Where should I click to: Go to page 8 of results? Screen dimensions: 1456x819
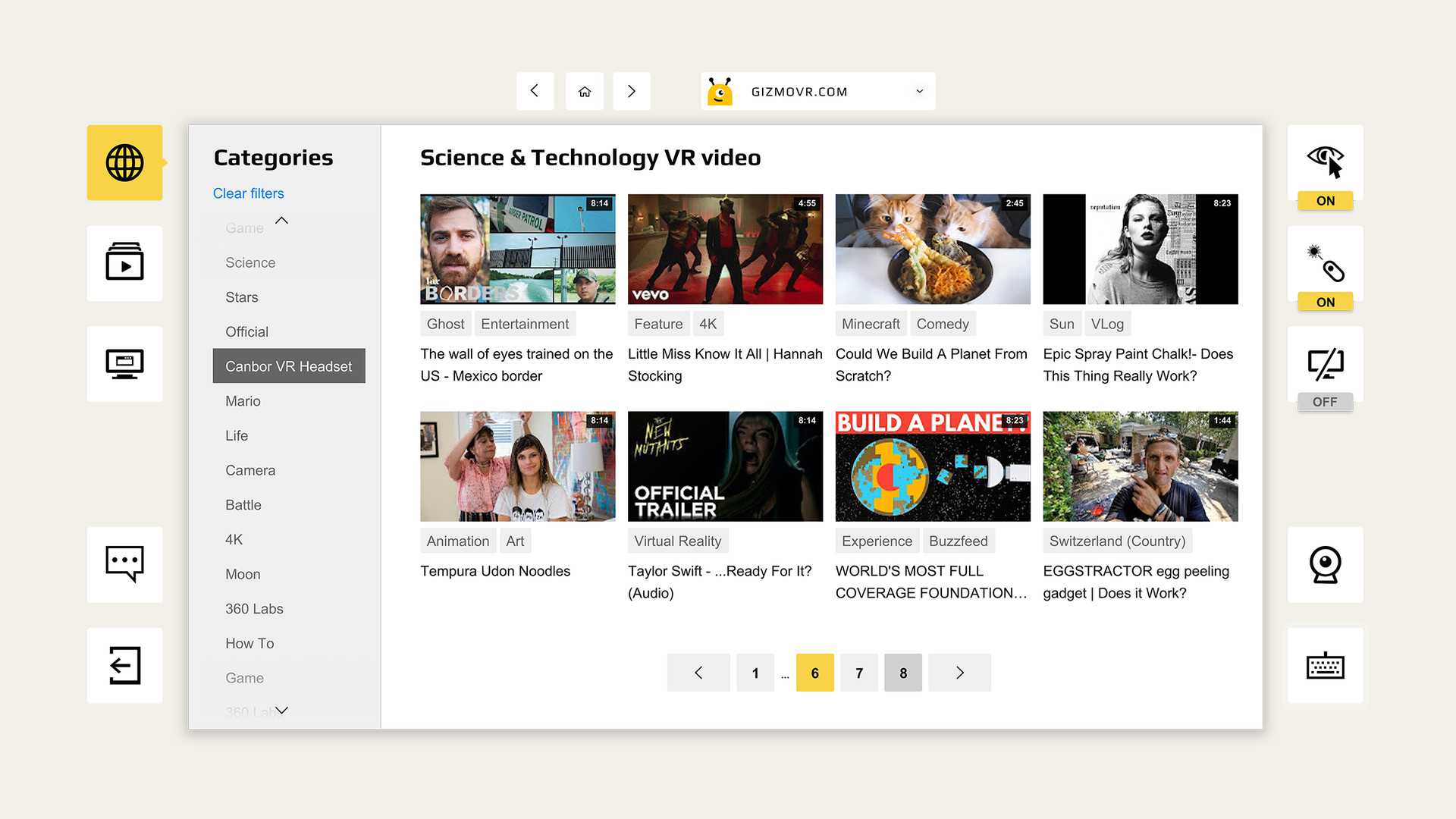(903, 673)
